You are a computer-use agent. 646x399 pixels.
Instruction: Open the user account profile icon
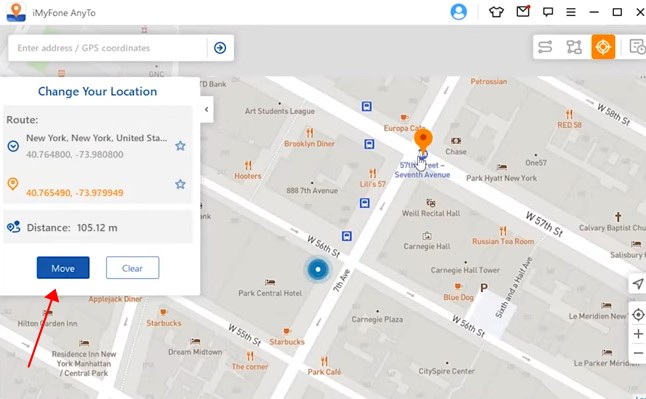tap(459, 12)
